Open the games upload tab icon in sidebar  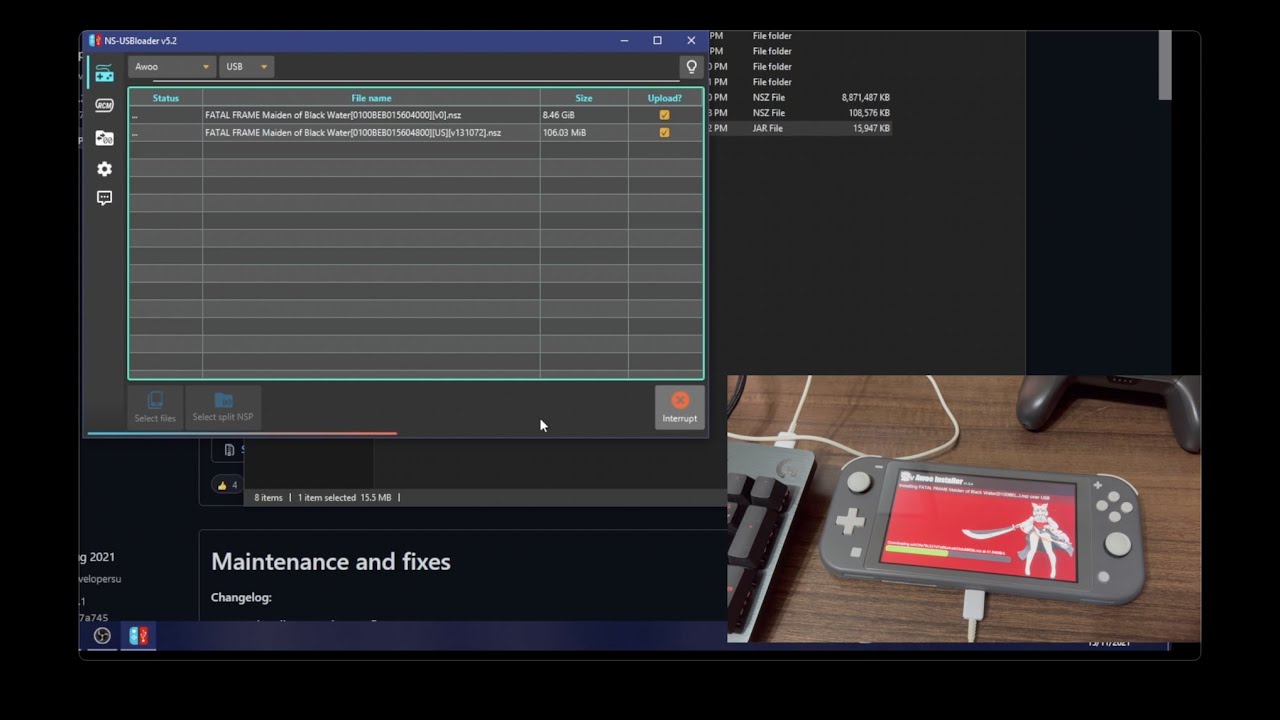pyautogui.click(x=104, y=73)
